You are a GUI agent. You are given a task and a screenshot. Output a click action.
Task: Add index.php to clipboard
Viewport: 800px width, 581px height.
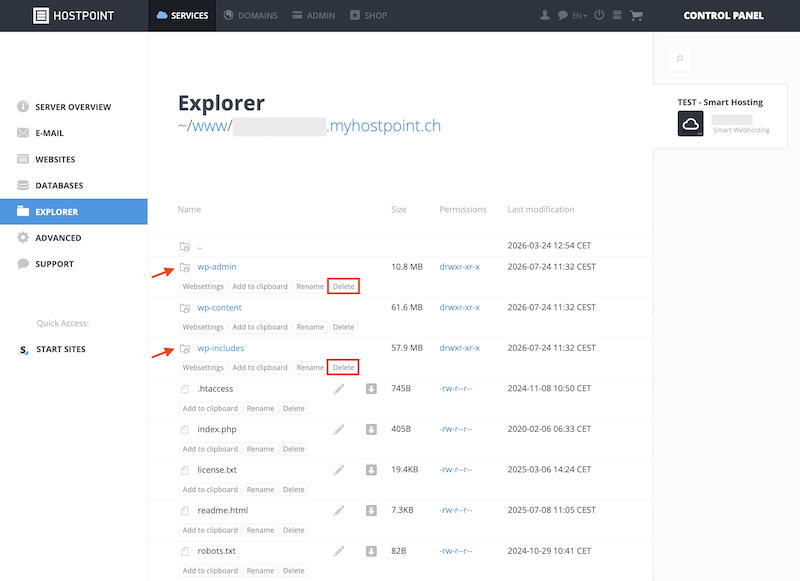pyautogui.click(x=210, y=449)
